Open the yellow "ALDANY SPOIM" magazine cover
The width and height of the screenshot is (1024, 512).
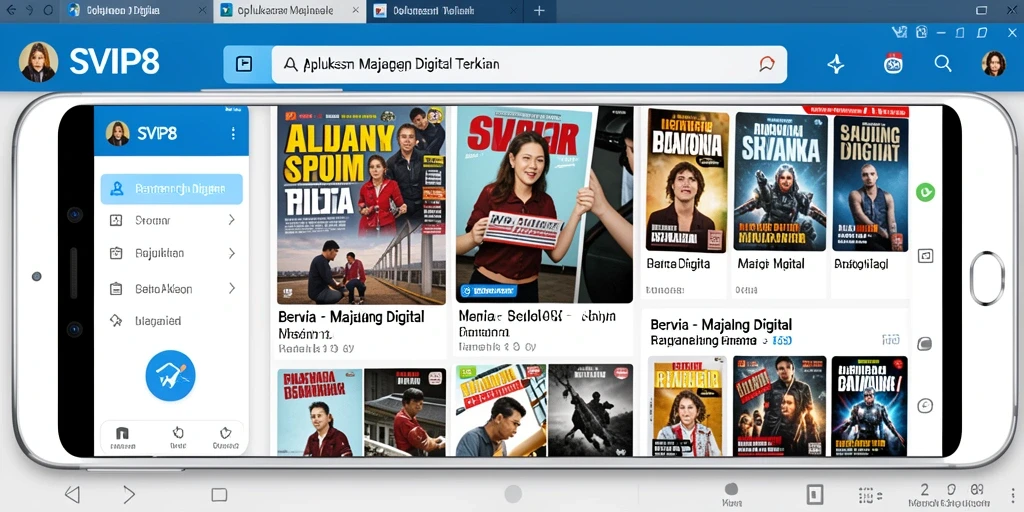(361, 205)
